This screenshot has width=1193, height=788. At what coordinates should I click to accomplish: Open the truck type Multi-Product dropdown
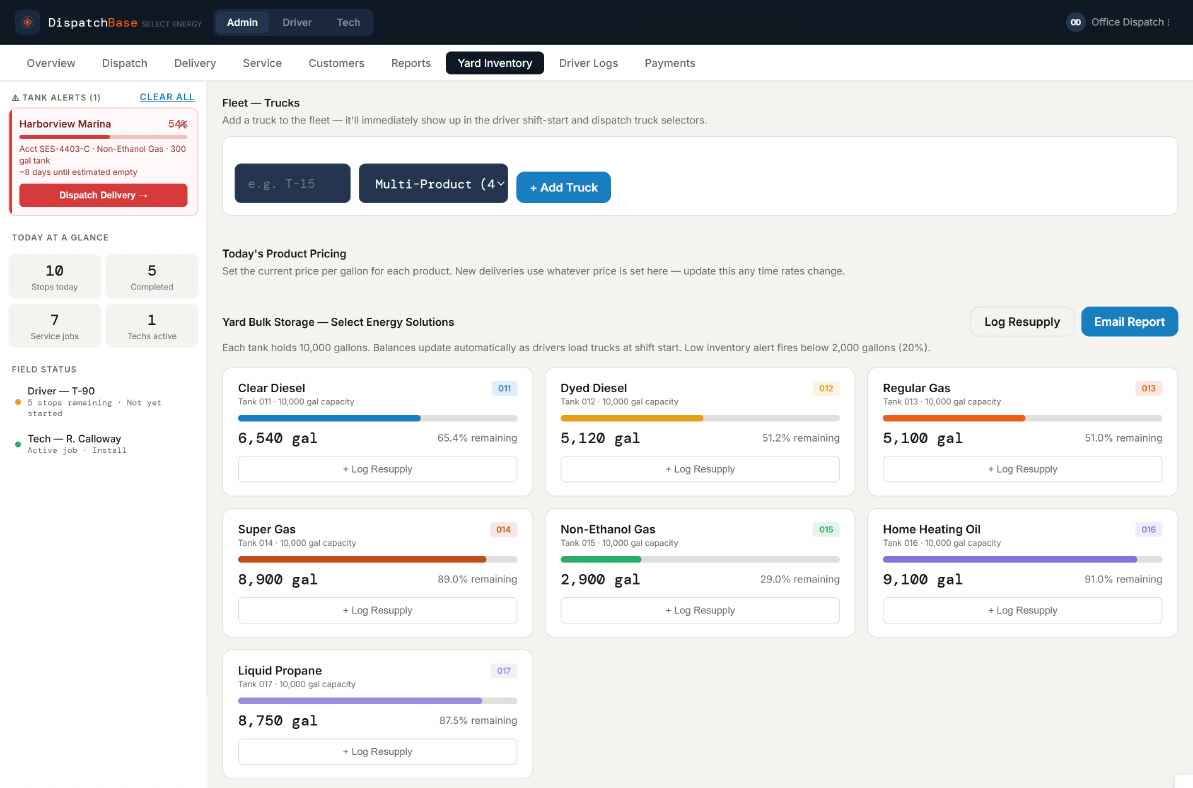pyautogui.click(x=433, y=183)
